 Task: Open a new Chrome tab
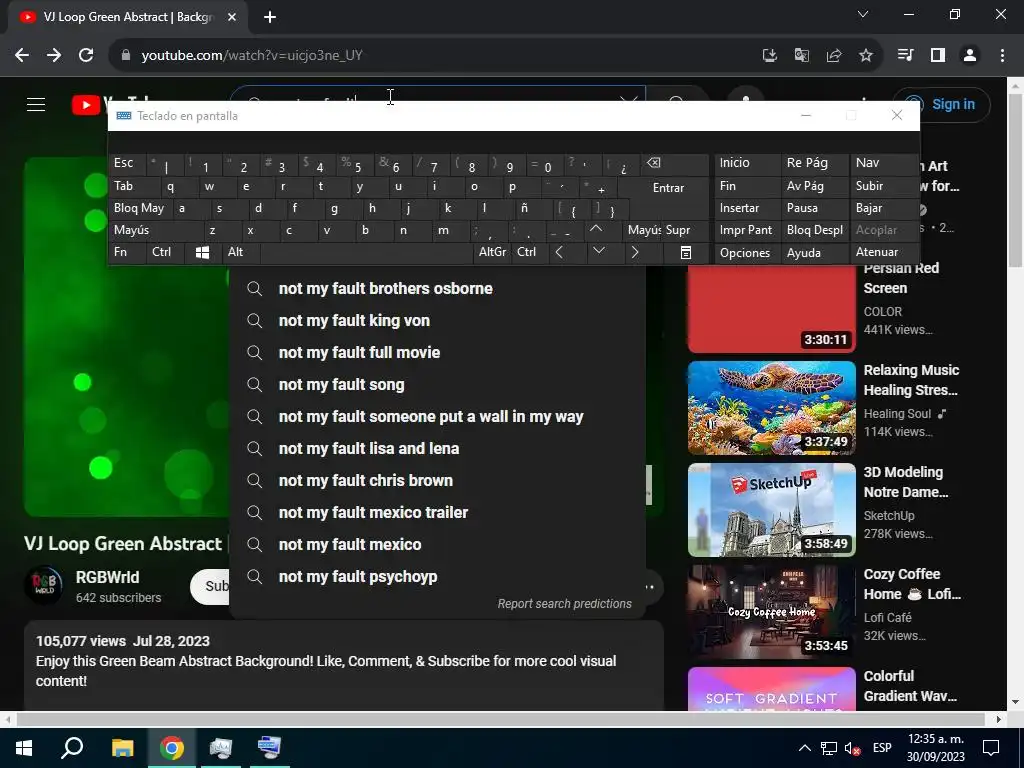pyautogui.click(x=270, y=18)
